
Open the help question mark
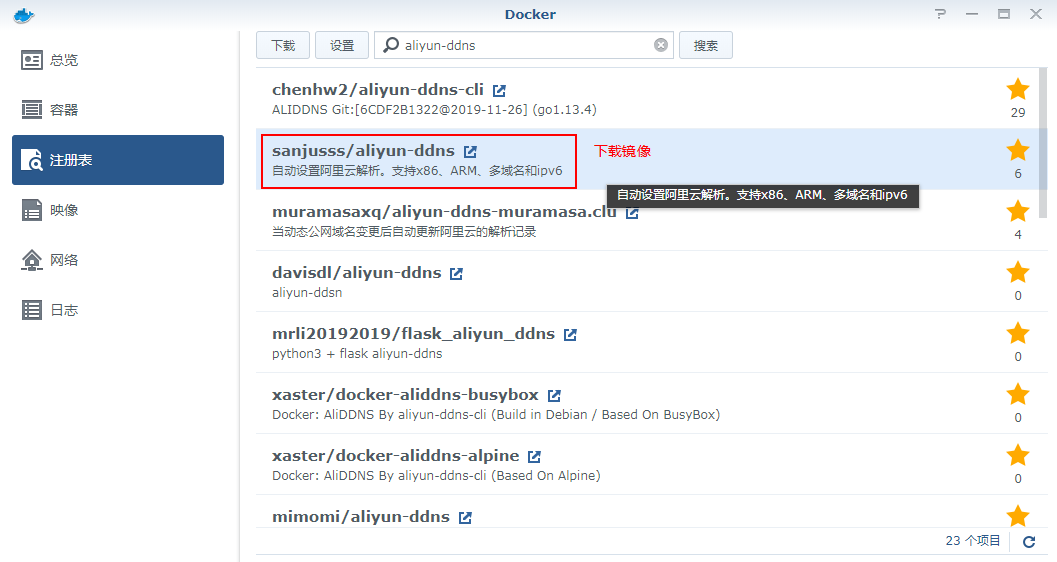tap(940, 14)
